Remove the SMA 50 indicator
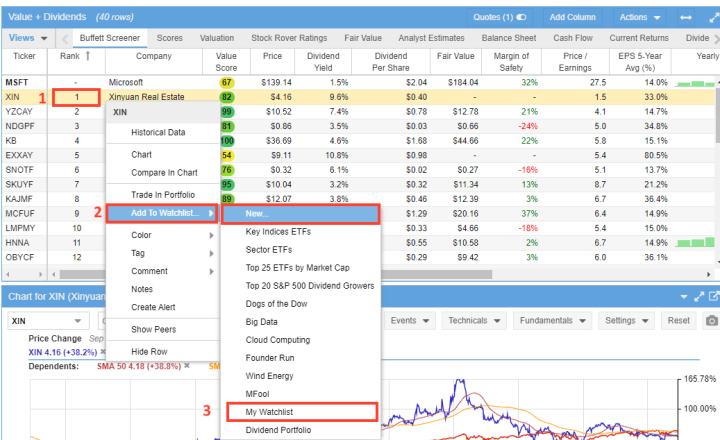The image size is (720, 440). (187, 366)
